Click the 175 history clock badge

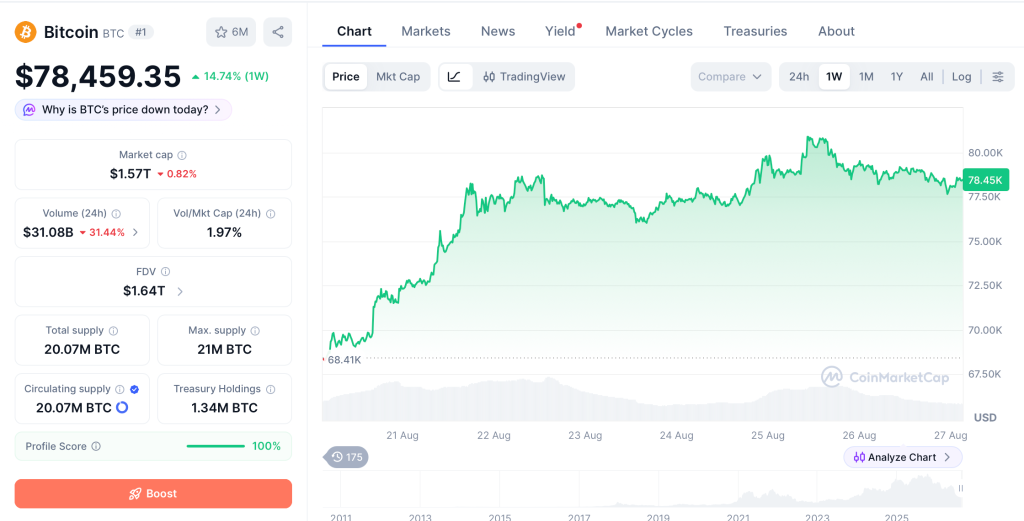[346, 457]
